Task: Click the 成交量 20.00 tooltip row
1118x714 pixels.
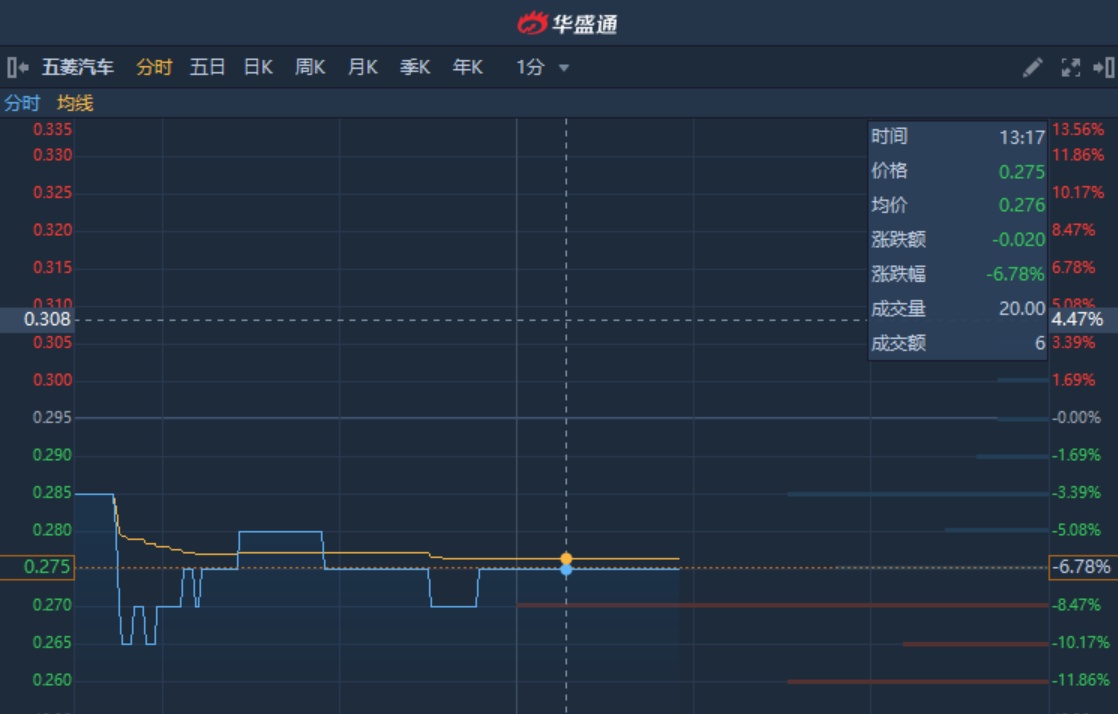Action: [958, 309]
